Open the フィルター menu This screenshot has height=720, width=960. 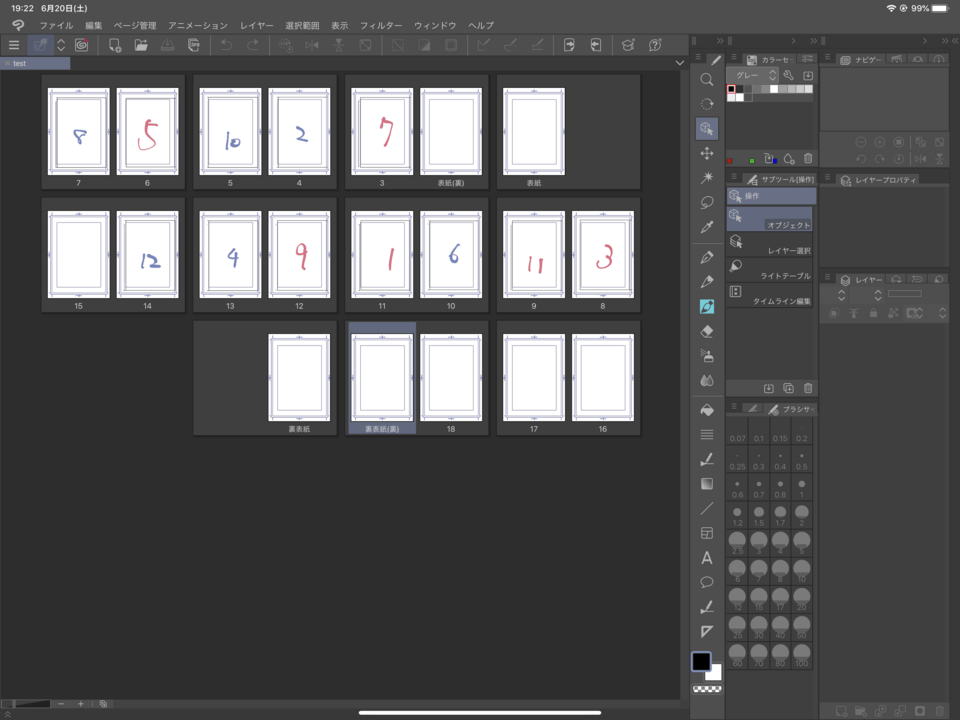(x=381, y=26)
